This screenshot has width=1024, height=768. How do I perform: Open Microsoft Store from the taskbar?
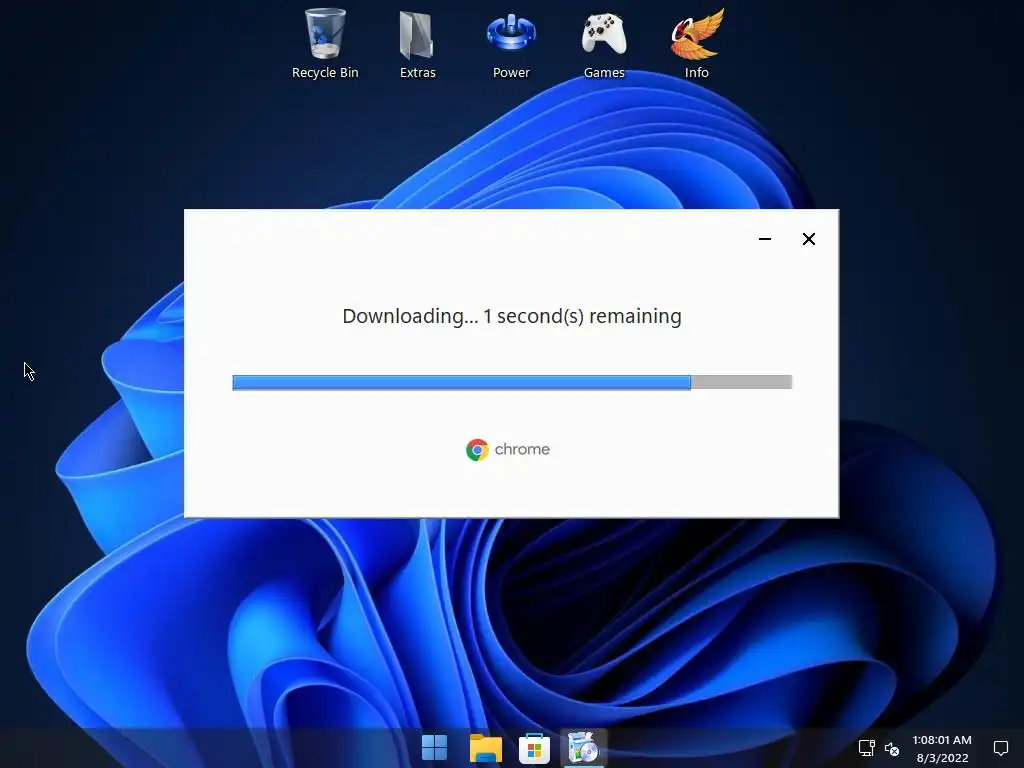(534, 748)
